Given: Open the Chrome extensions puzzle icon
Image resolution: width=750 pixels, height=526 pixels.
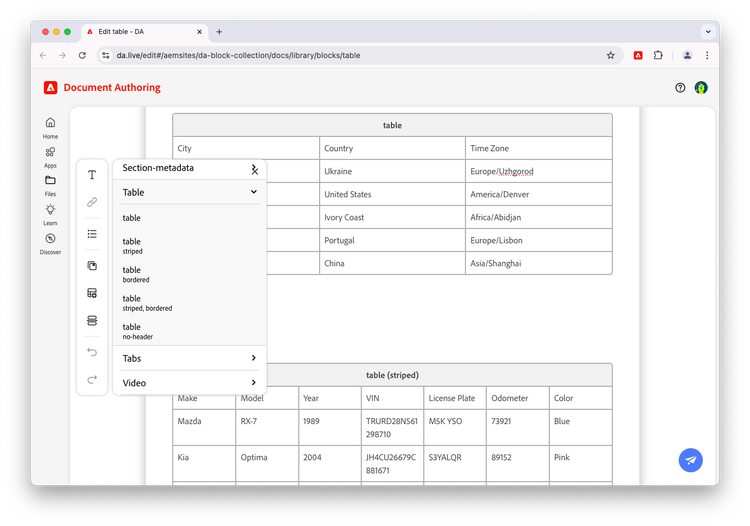Looking at the screenshot, I should (x=658, y=55).
